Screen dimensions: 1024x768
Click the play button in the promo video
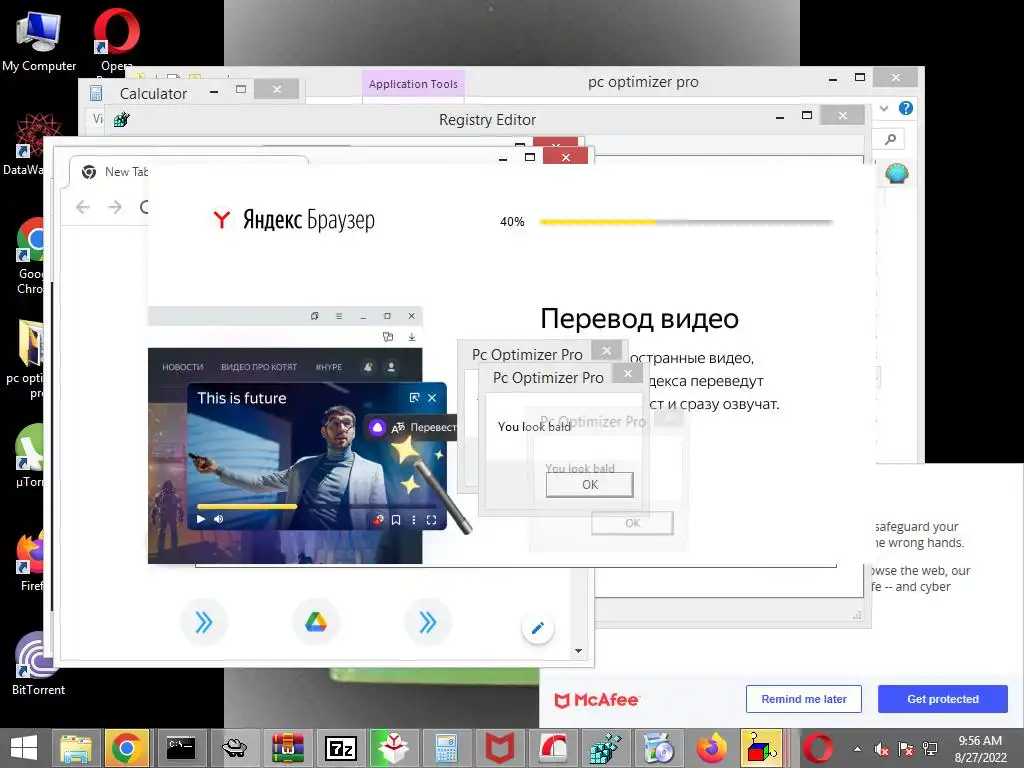point(201,519)
